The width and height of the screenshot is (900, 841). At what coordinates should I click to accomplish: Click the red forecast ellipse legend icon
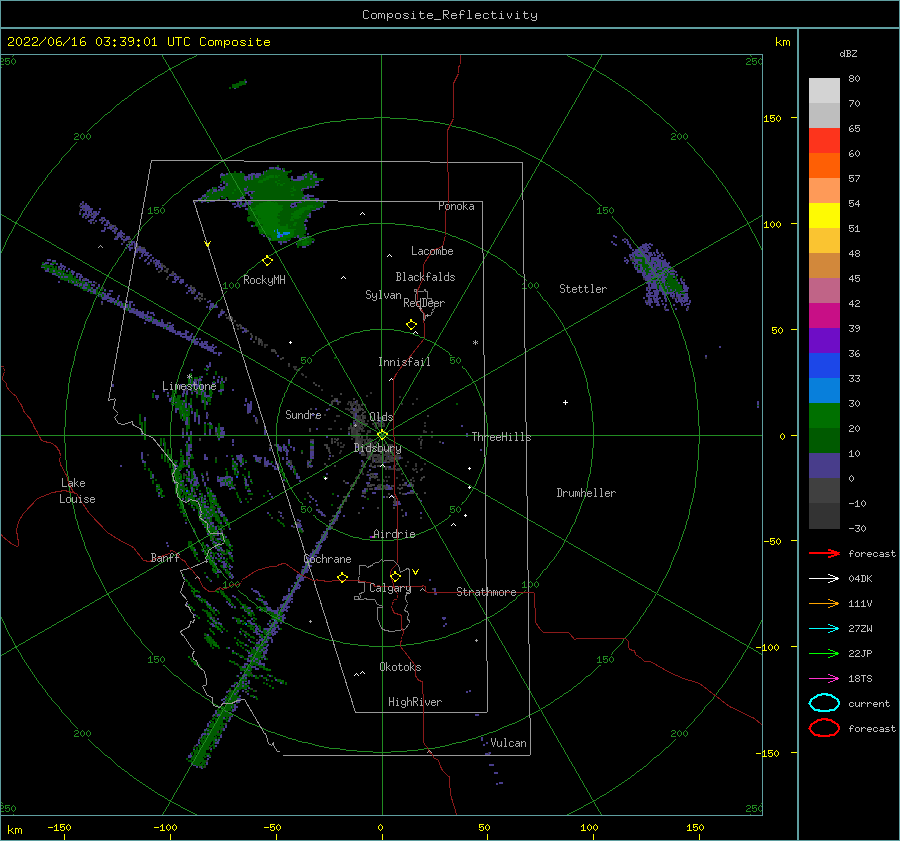click(x=824, y=728)
